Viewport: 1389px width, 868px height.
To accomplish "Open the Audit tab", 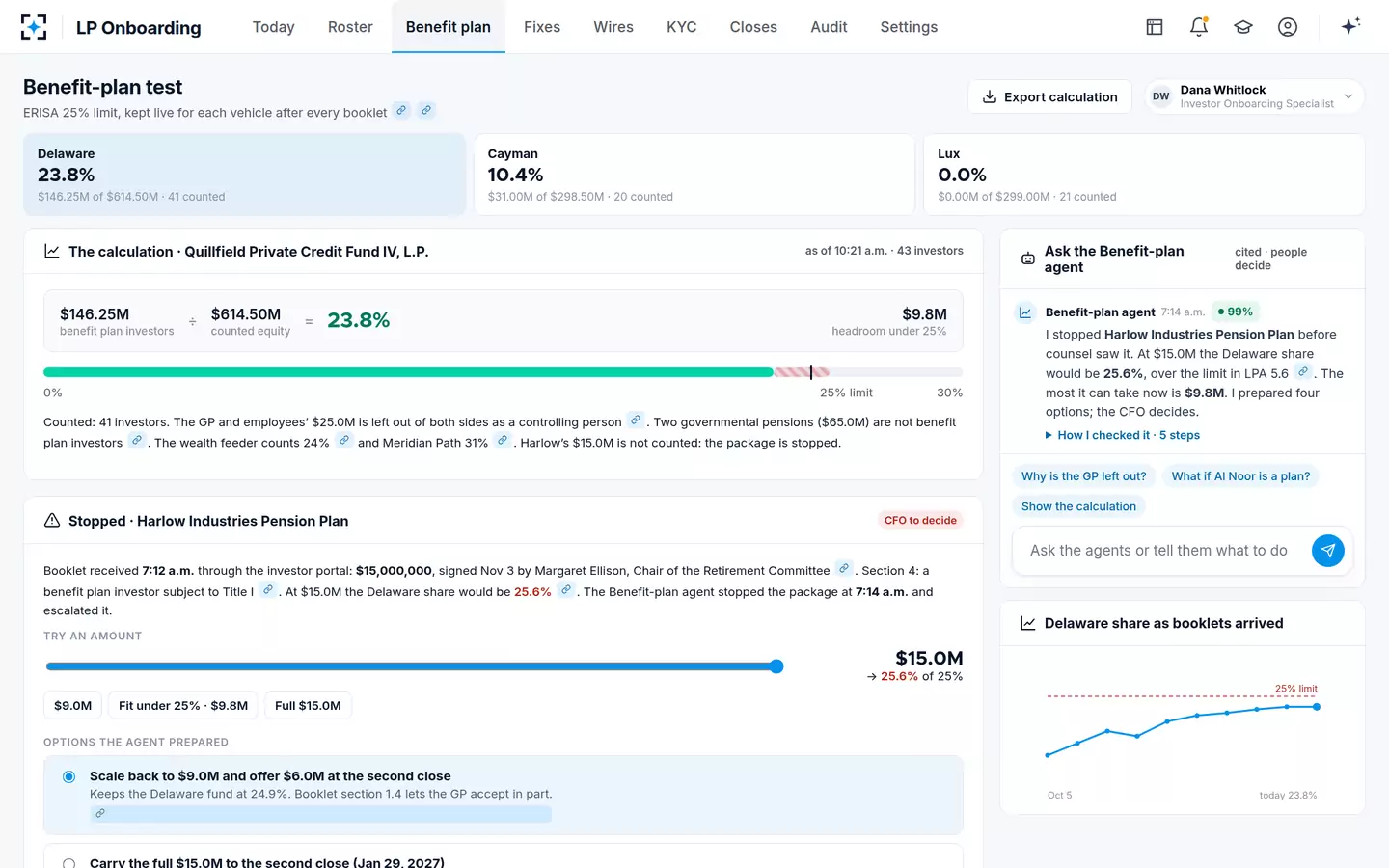I will [x=829, y=27].
